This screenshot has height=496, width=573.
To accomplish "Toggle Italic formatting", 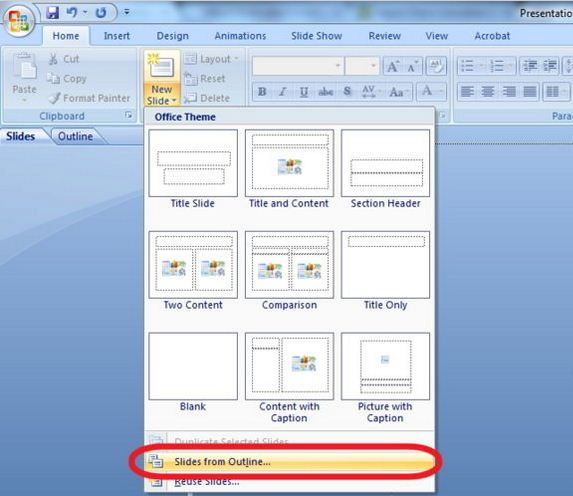I will pos(282,91).
